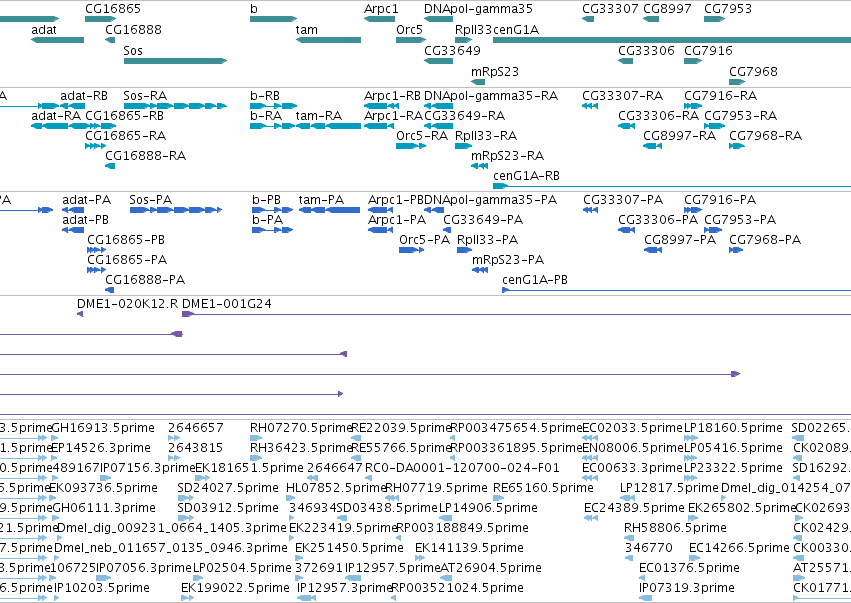Select the mRpS23-RA transcript label
This screenshot has height=603, width=851.
pos(507,156)
